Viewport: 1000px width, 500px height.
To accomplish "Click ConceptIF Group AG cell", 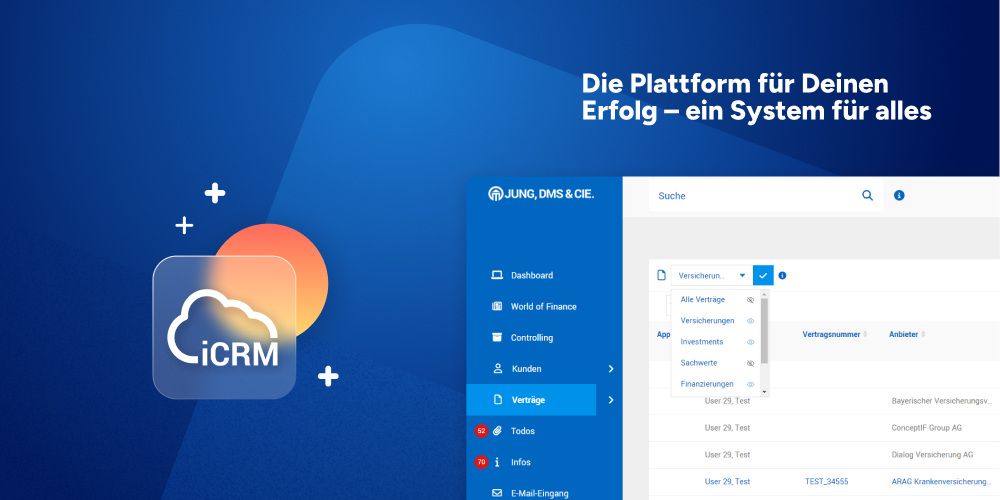I will coord(927,428).
